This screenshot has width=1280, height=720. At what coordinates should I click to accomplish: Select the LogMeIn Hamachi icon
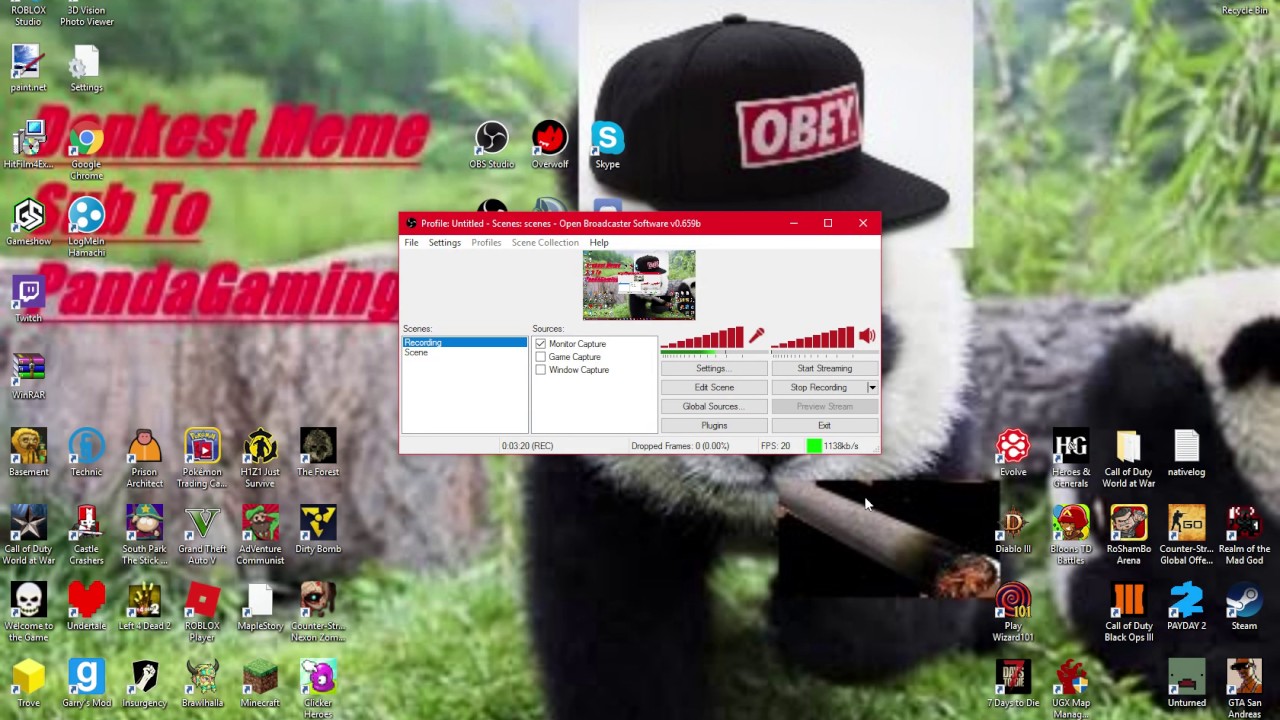(86, 228)
